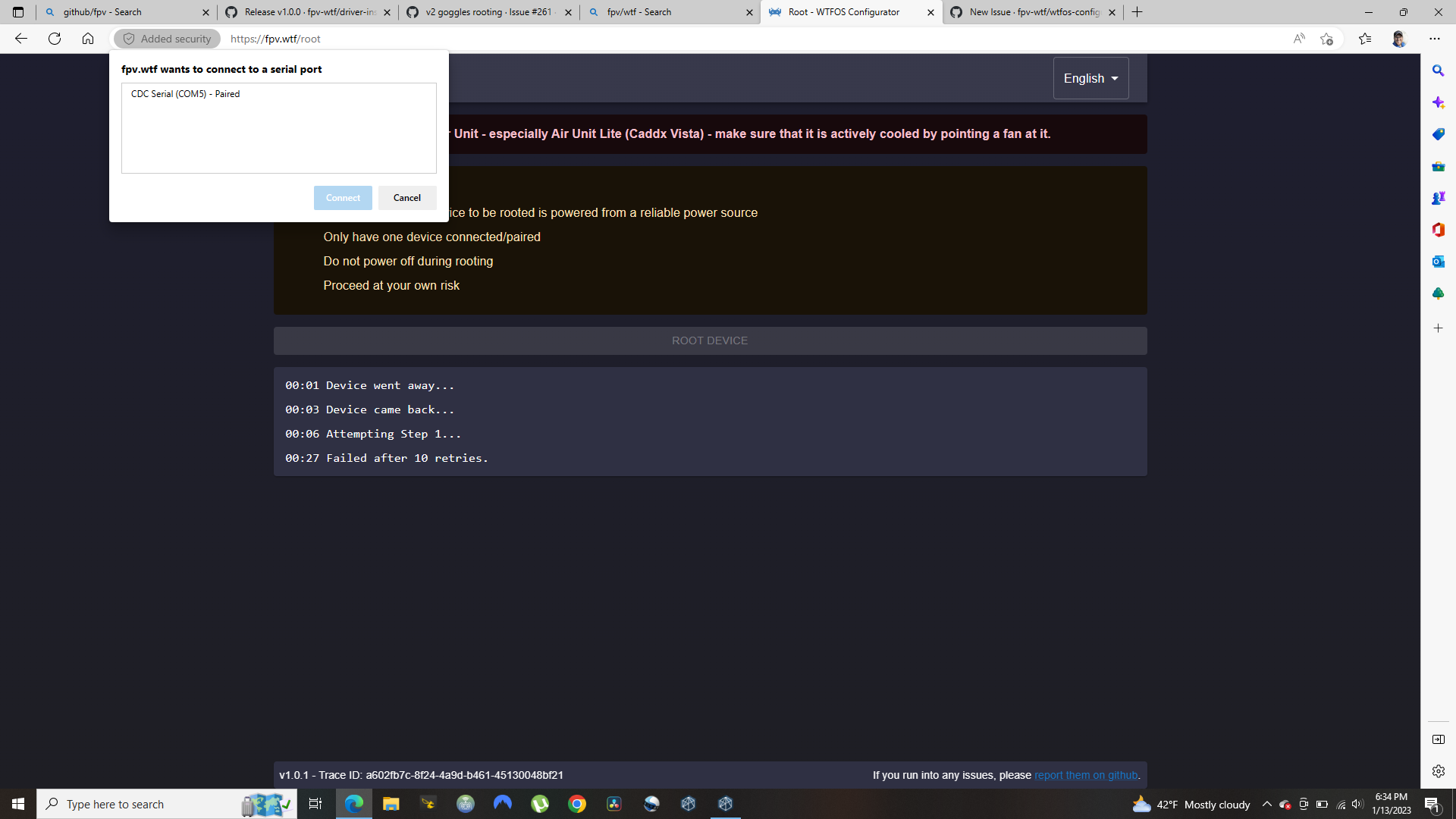
Task: Open Outlook from the Edge sidebar
Action: tap(1438, 262)
